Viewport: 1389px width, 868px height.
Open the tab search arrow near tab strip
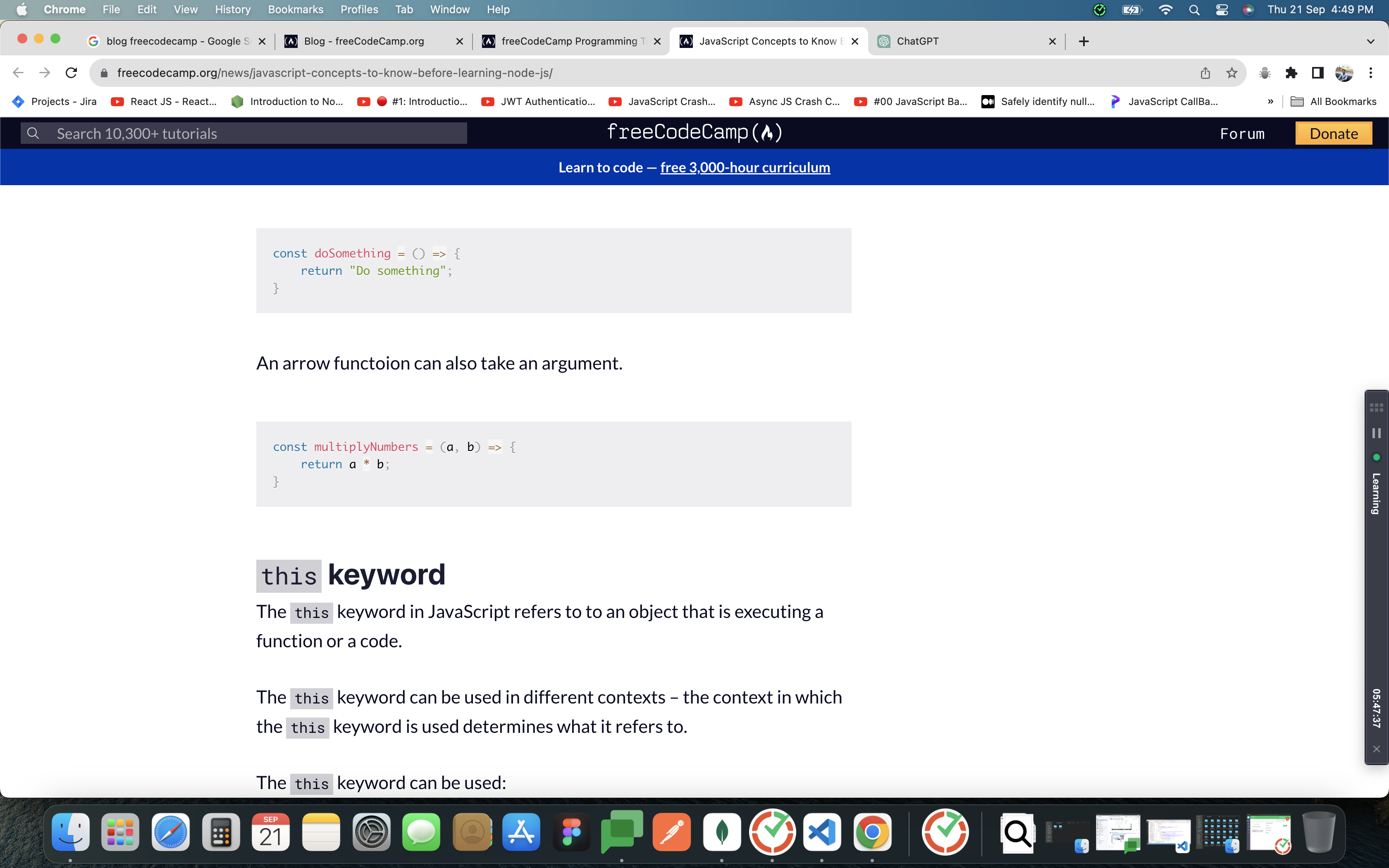1371,41
